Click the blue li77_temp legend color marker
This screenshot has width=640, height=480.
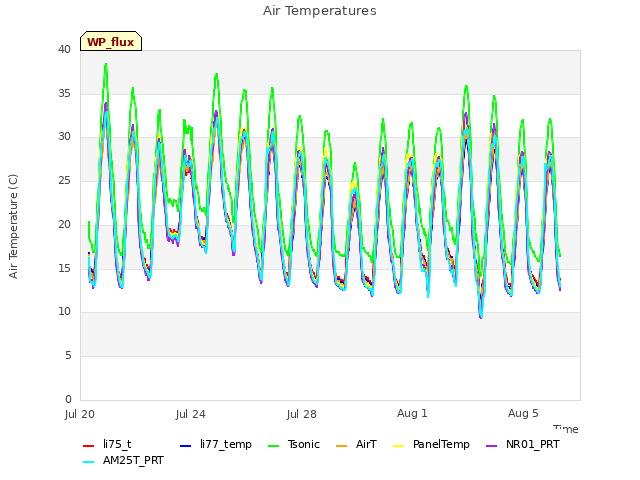pyautogui.click(x=186, y=446)
